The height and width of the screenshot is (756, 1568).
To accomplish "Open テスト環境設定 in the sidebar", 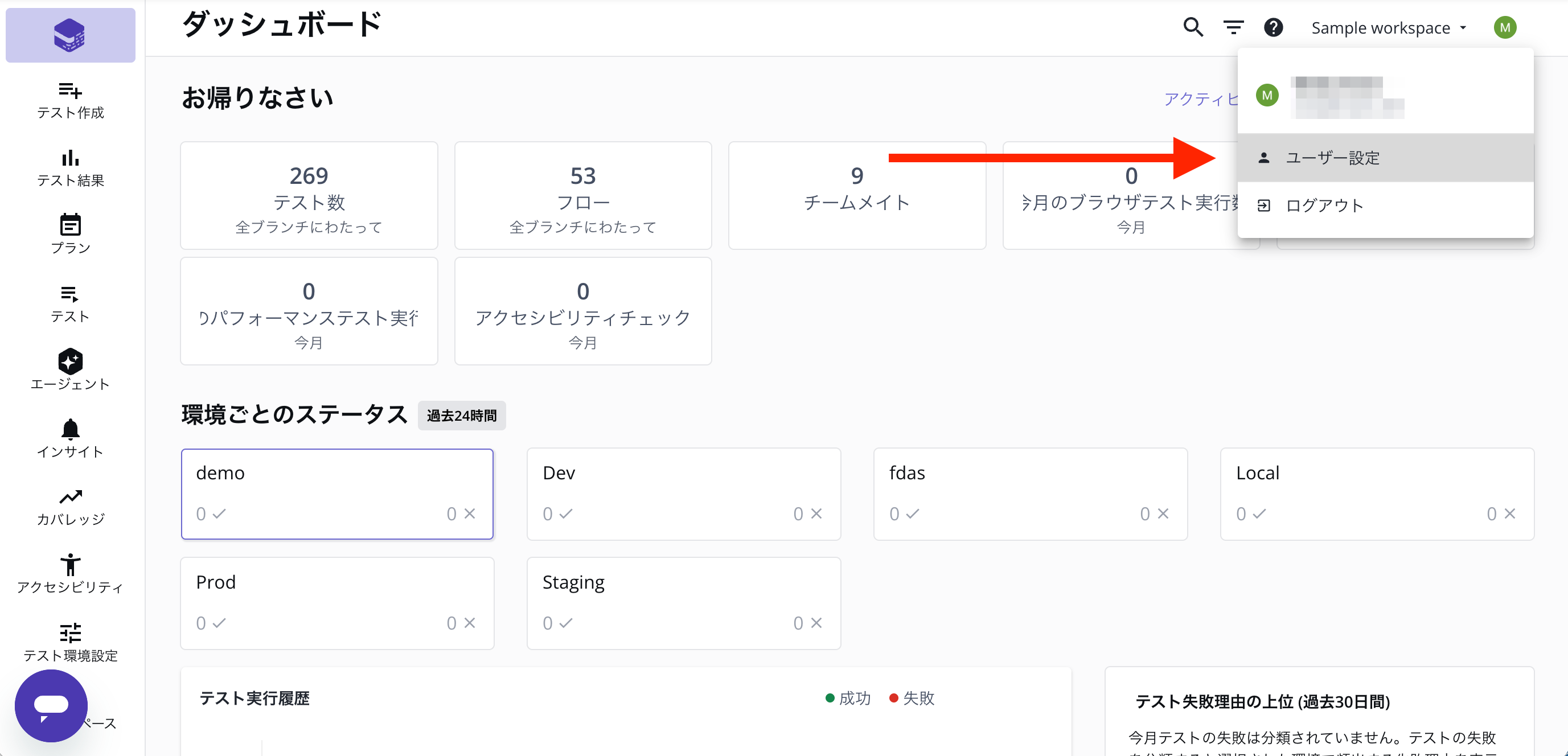I will point(70,642).
